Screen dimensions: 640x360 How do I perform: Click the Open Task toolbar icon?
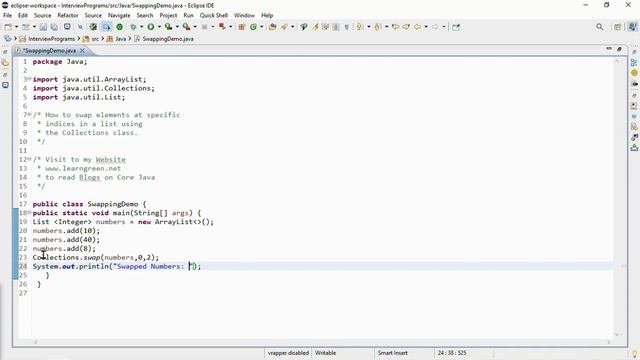click(x=284, y=27)
